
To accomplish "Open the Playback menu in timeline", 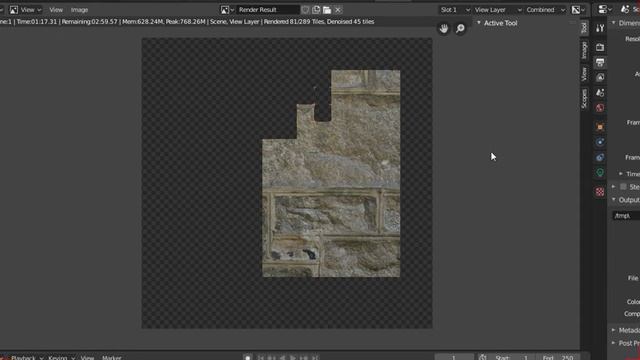I will [x=26, y=358].
